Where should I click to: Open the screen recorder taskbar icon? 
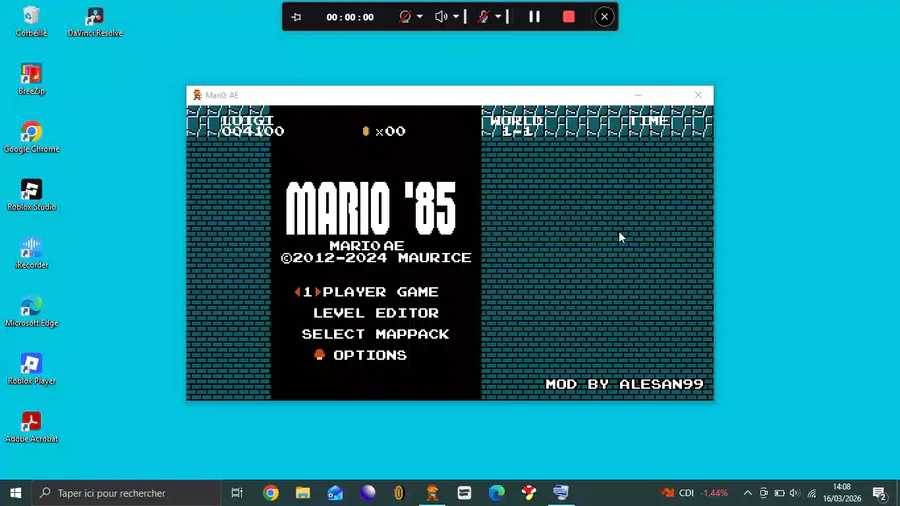coord(561,493)
